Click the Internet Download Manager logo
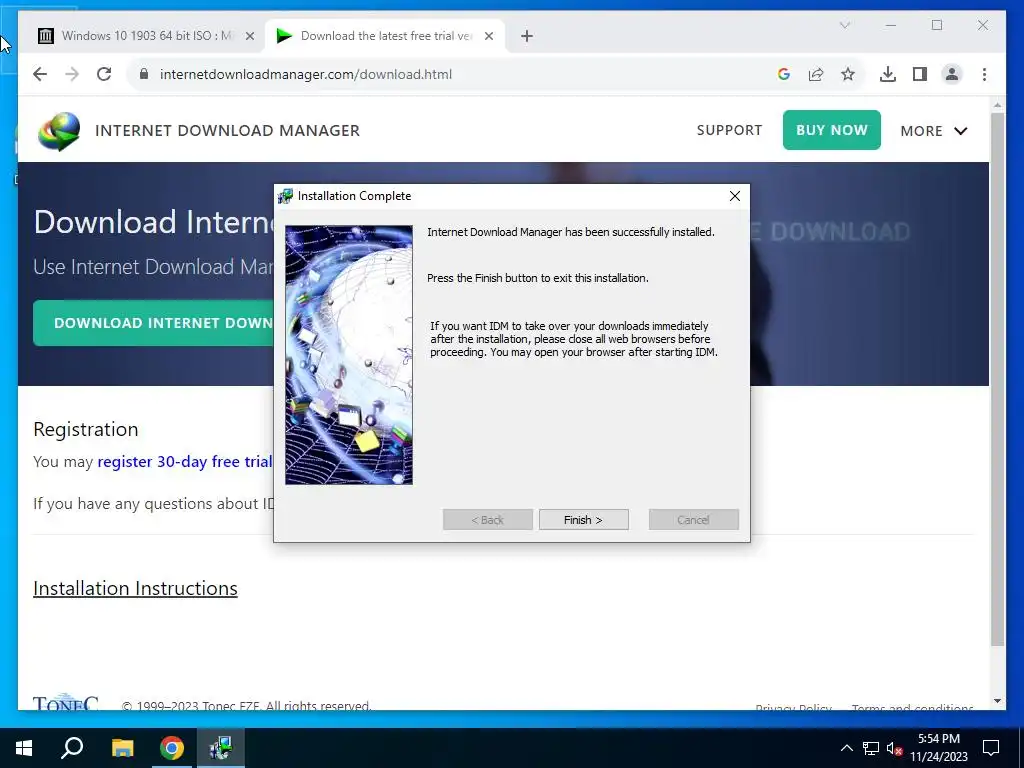 tap(59, 131)
